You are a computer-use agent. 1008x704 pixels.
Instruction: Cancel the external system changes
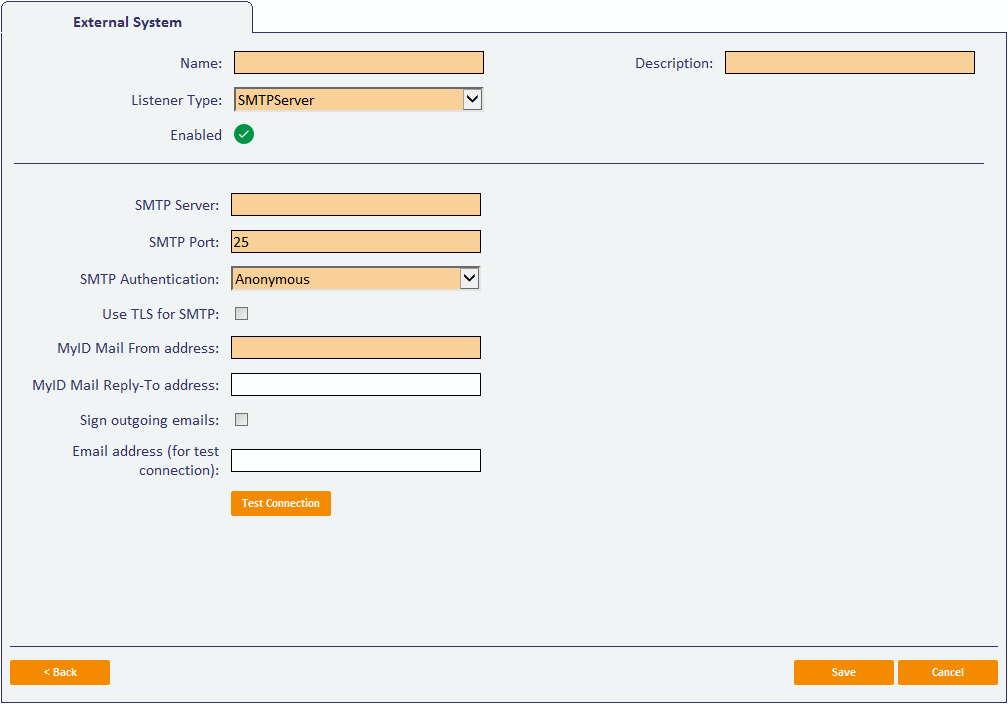pyautogui.click(x=947, y=672)
